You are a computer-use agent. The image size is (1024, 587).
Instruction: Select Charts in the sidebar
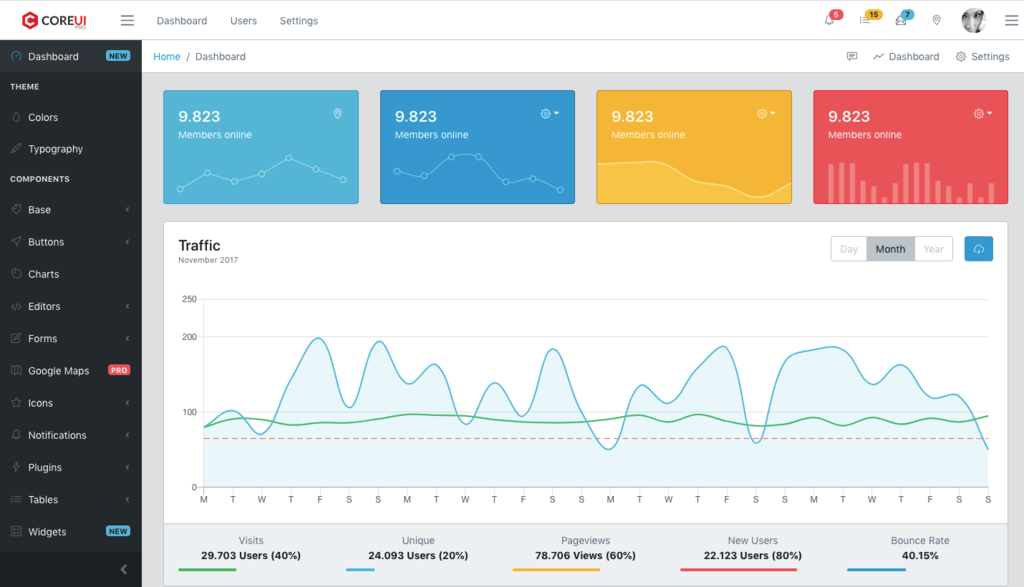[x=42, y=274]
